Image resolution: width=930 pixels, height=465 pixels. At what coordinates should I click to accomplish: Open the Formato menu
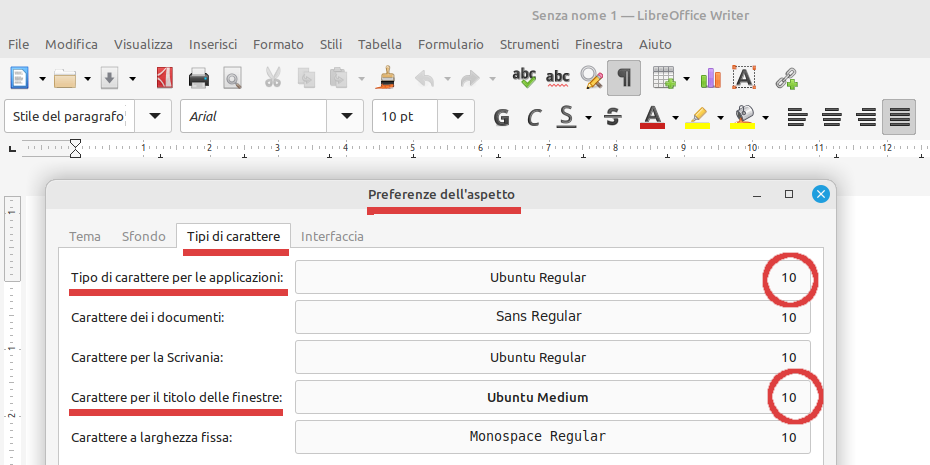coord(278,44)
